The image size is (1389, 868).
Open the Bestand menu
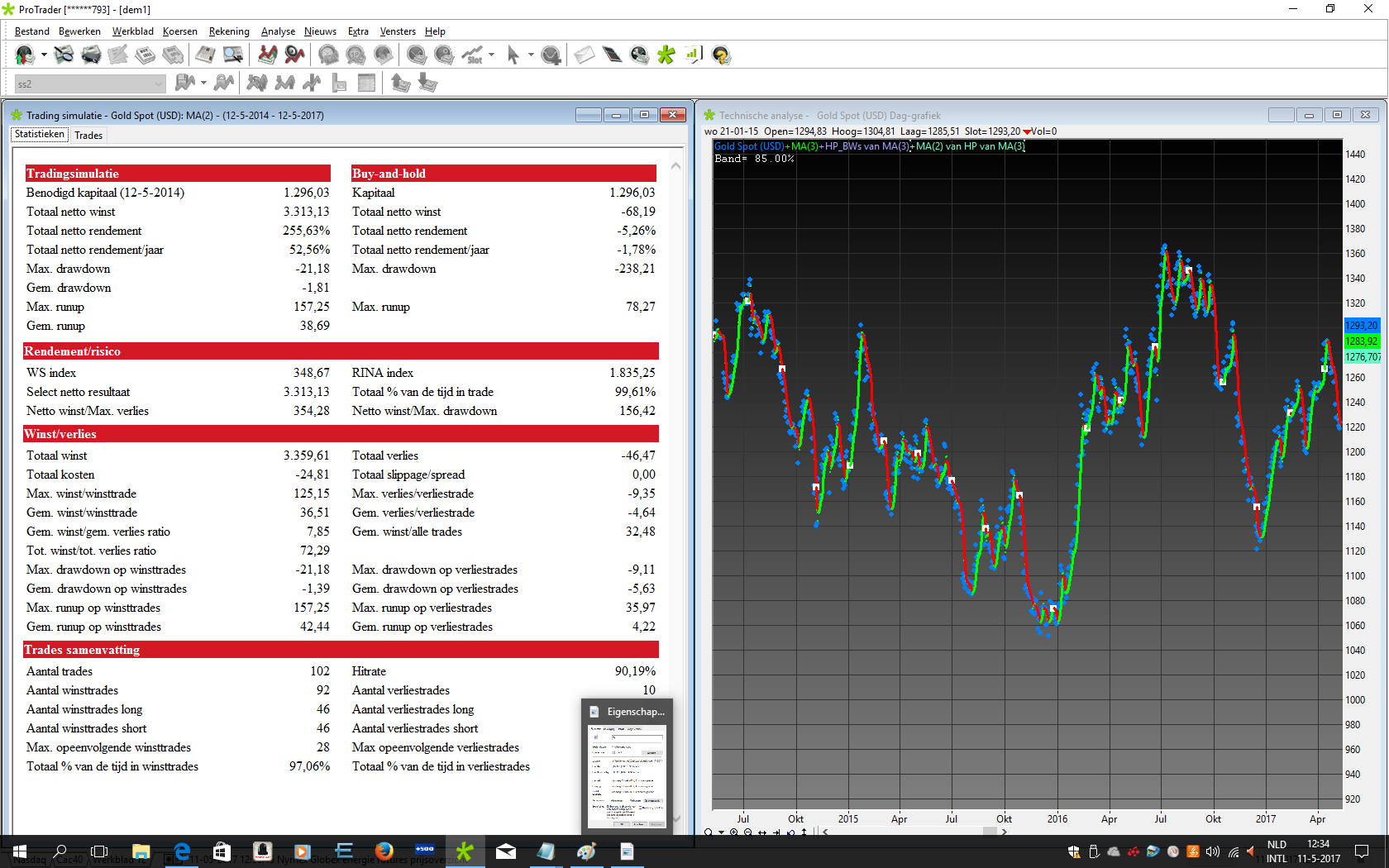coord(32,31)
